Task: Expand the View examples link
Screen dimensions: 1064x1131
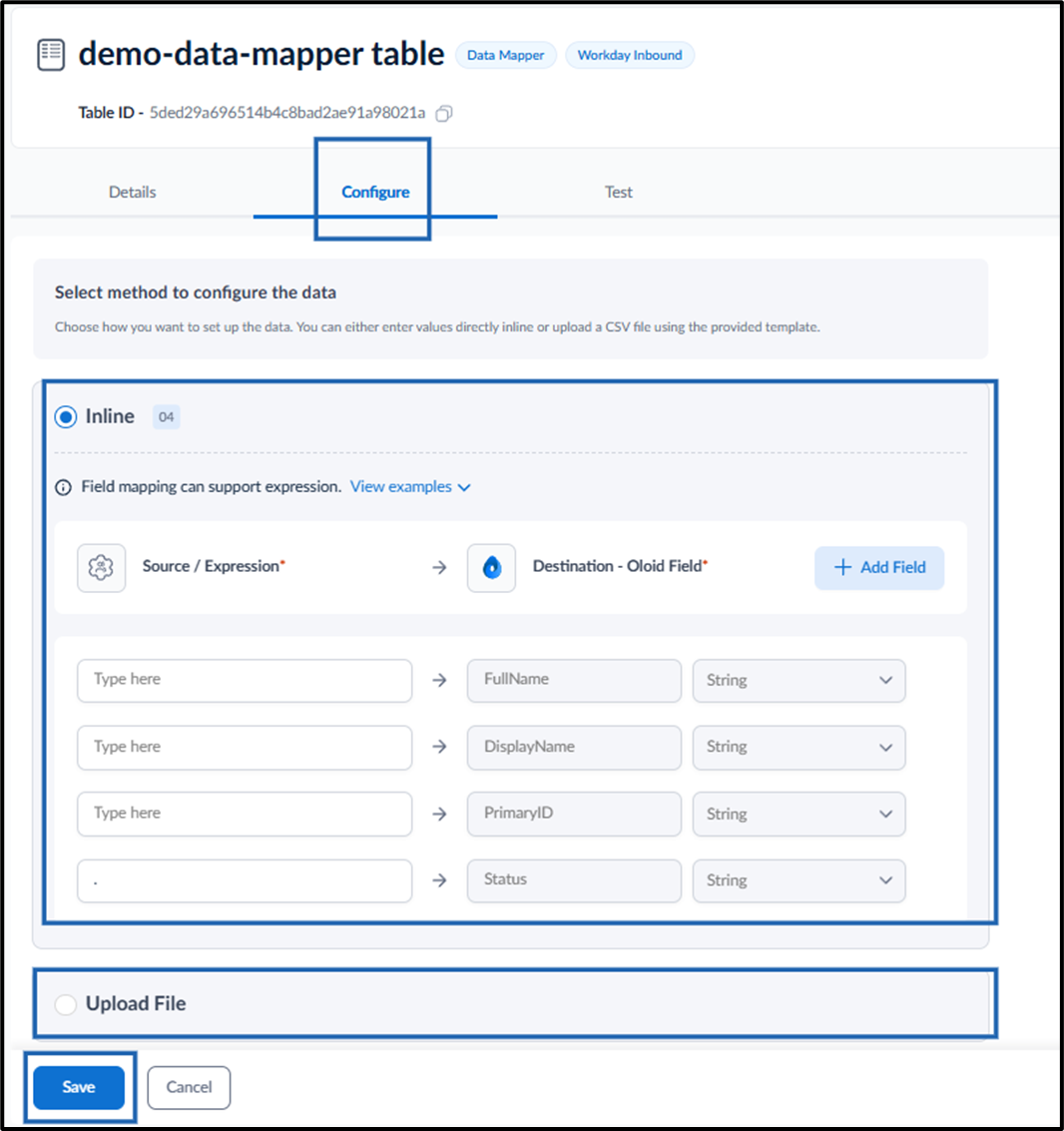Action: click(x=410, y=487)
